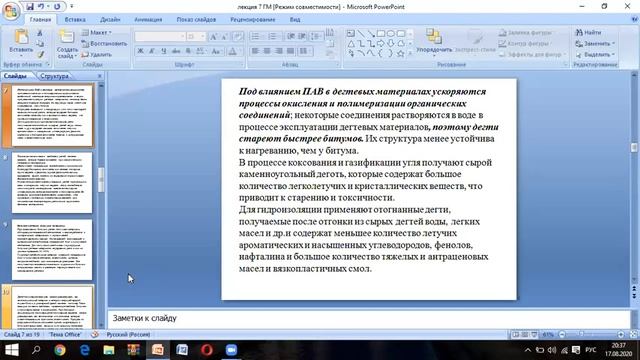Undo the last action in quick access toolbar
Image resolution: width=640 pixels, height=360 pixels.
click(x=41, y=7)
